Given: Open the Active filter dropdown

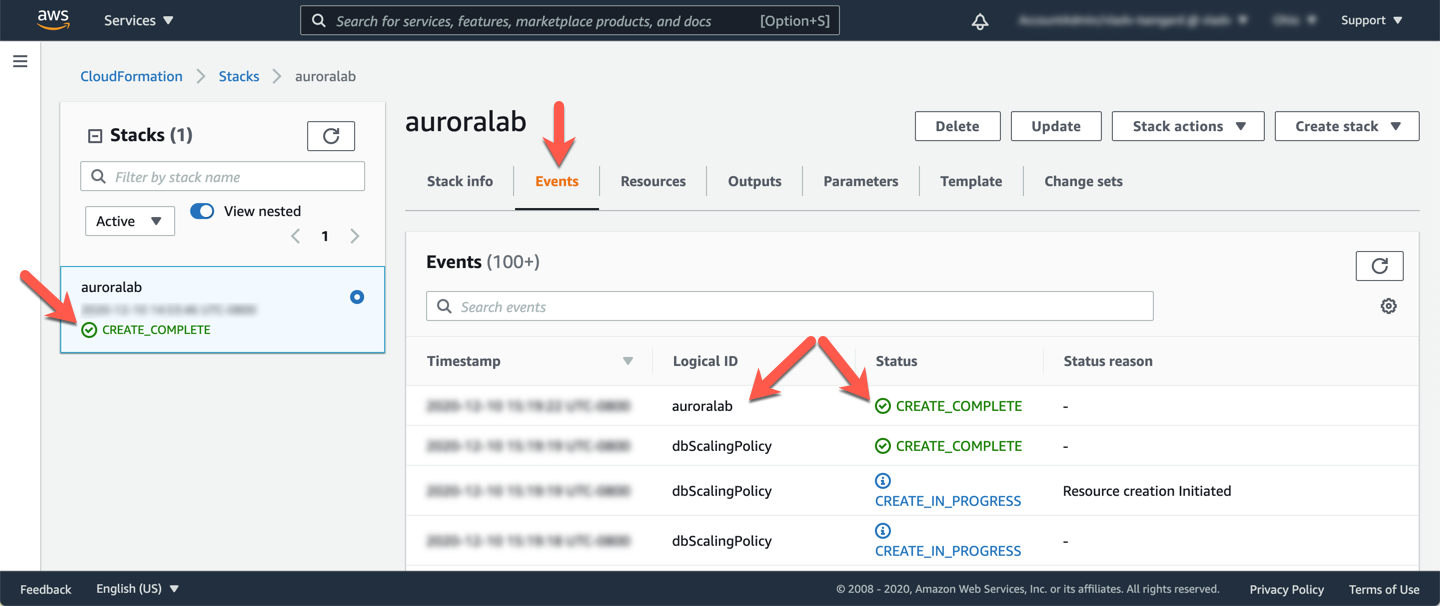Looking at the screenshot, I should (129, 221).
